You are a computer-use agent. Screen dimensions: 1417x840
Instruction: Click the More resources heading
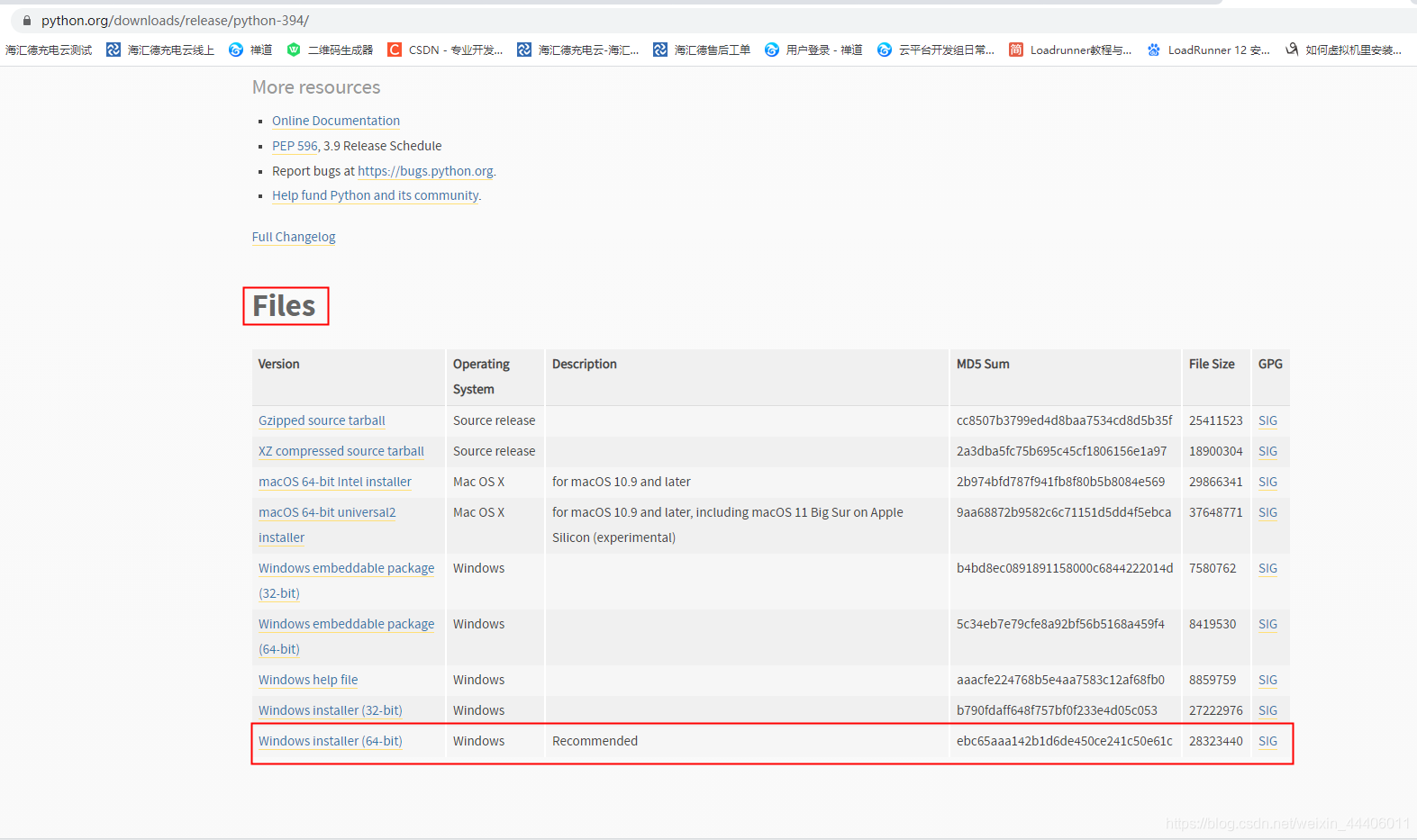pyautogui.click(x=316, y=87)
